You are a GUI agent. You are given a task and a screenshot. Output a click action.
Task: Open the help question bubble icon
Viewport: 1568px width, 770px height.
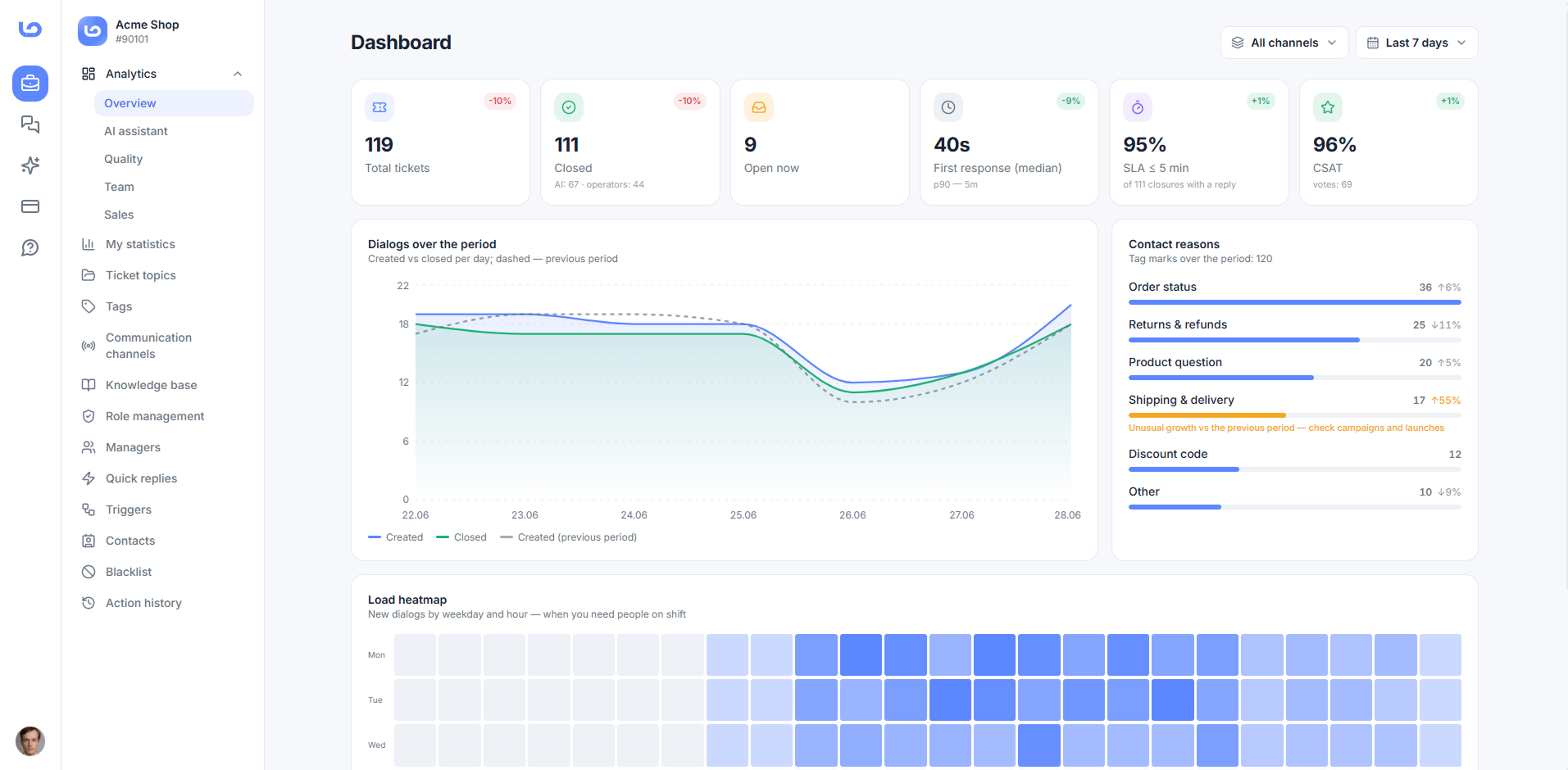[x=30, y=247]
